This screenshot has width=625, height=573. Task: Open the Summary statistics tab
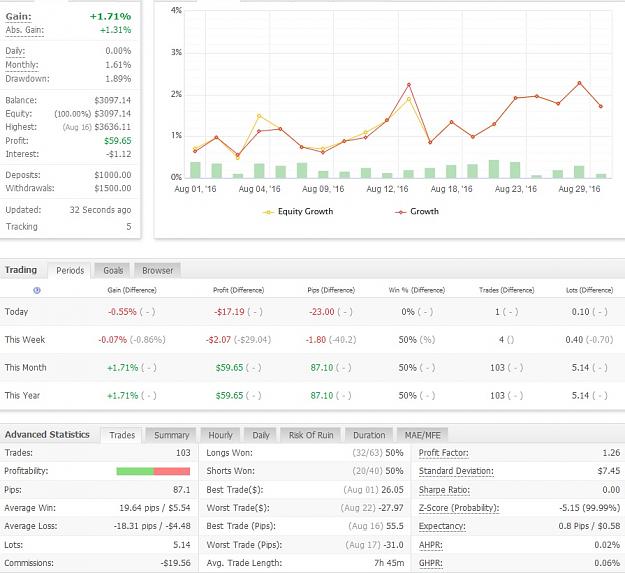[171, 435]
